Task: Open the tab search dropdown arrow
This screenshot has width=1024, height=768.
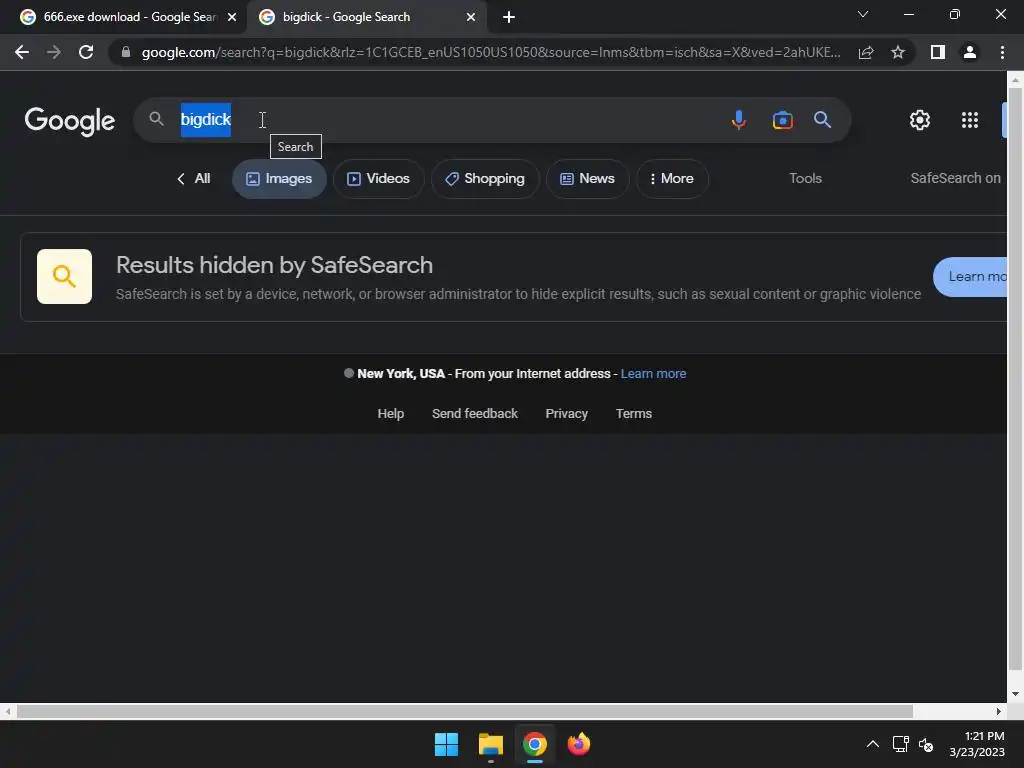Action: tap(863, 14)
